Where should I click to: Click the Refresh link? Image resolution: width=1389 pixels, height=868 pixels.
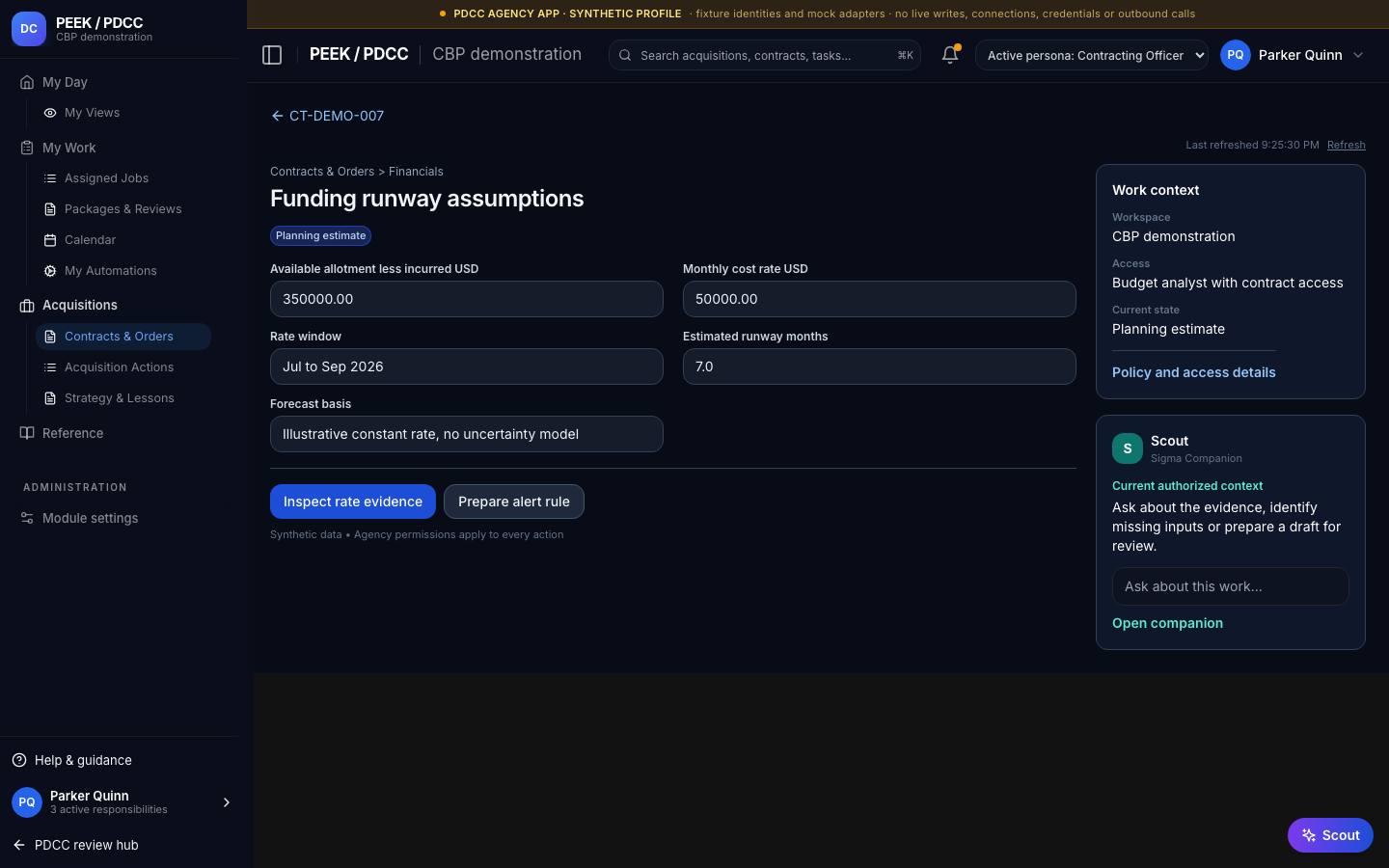1347,145
